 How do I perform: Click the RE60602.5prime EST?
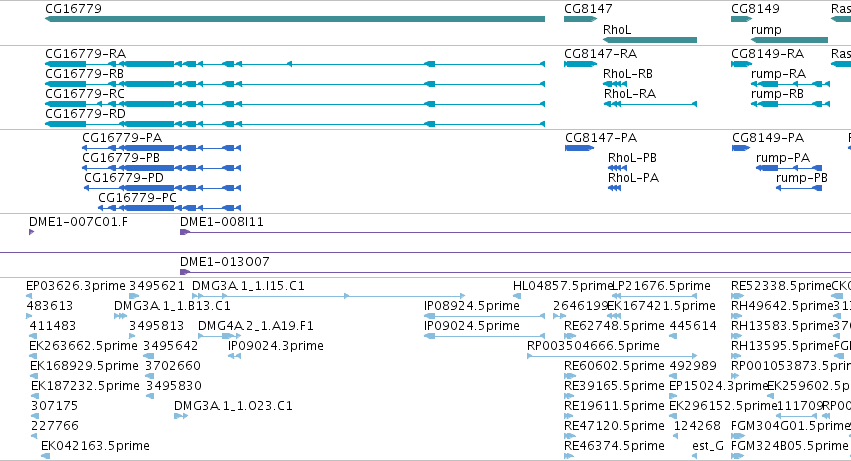570,376
